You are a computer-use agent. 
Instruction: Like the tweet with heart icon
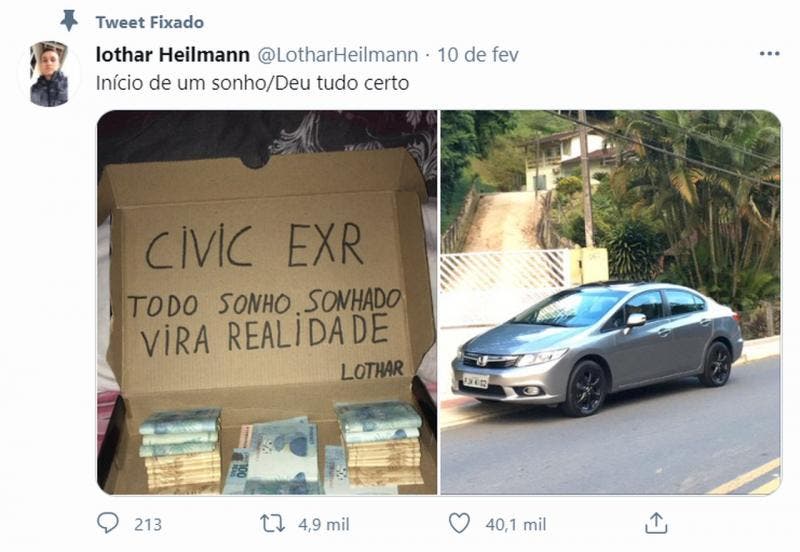pos(459,523)
